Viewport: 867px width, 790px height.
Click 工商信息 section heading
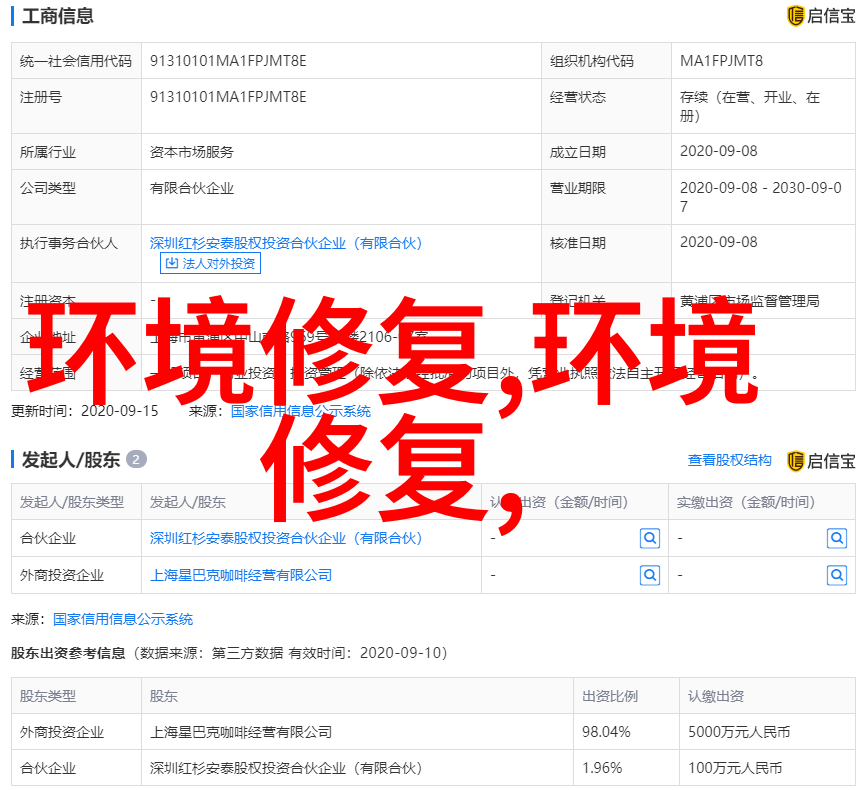[58, 16]
